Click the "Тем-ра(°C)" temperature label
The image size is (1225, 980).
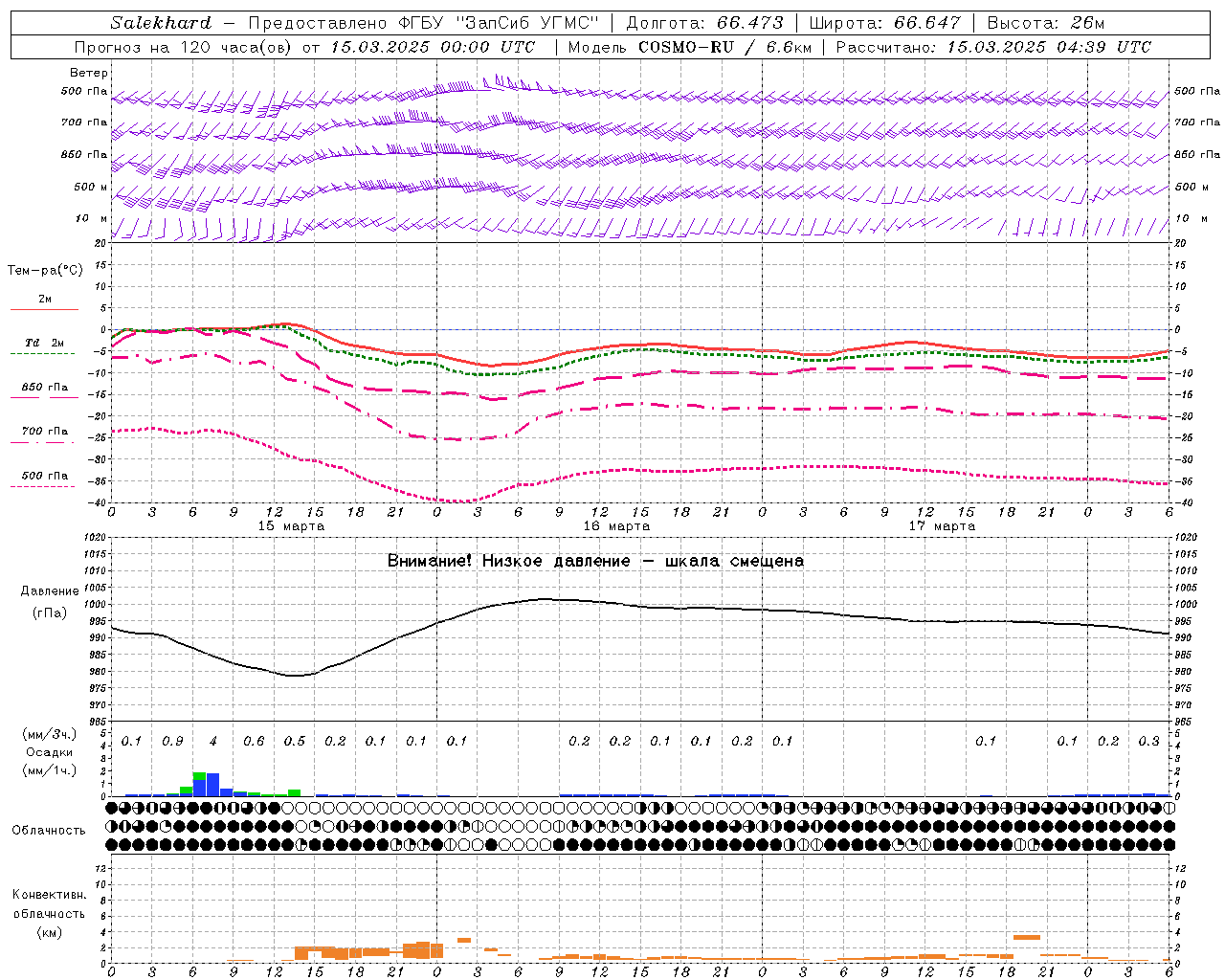45,270
